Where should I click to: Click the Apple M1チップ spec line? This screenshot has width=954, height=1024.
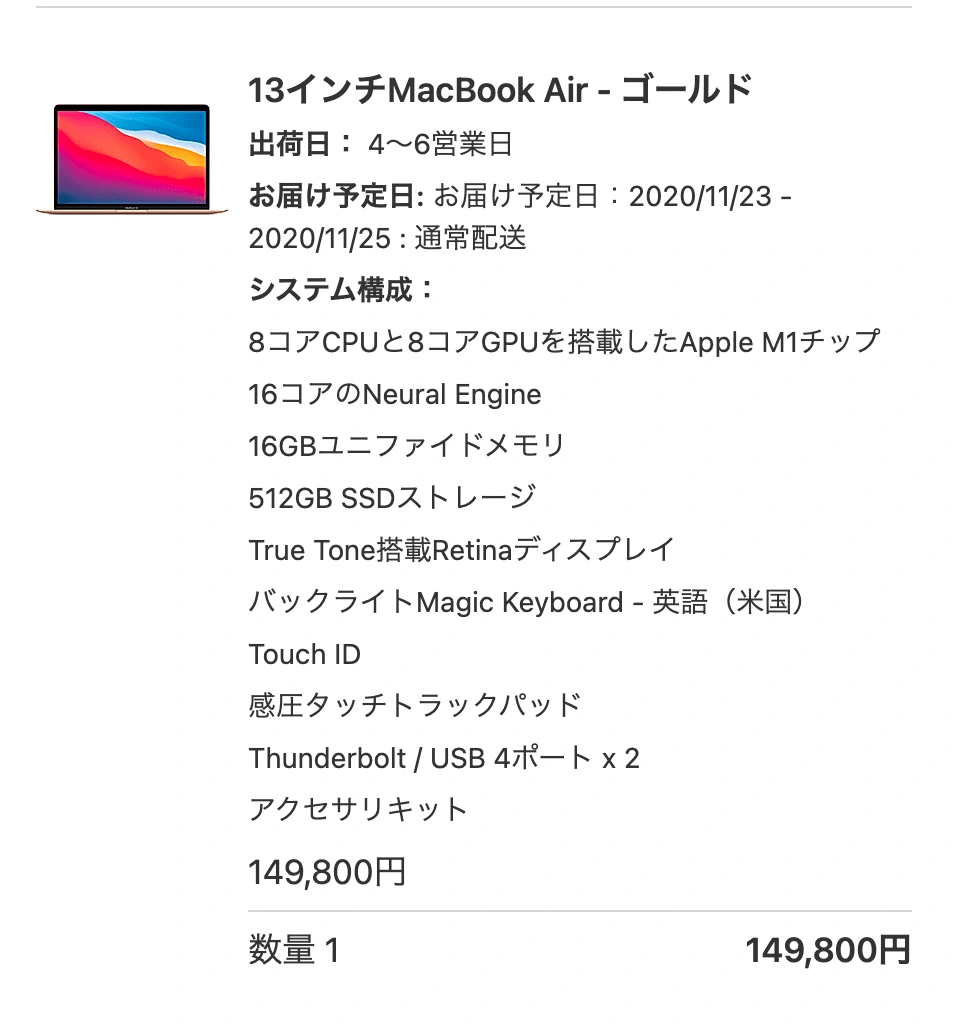[x=564, y=342]
